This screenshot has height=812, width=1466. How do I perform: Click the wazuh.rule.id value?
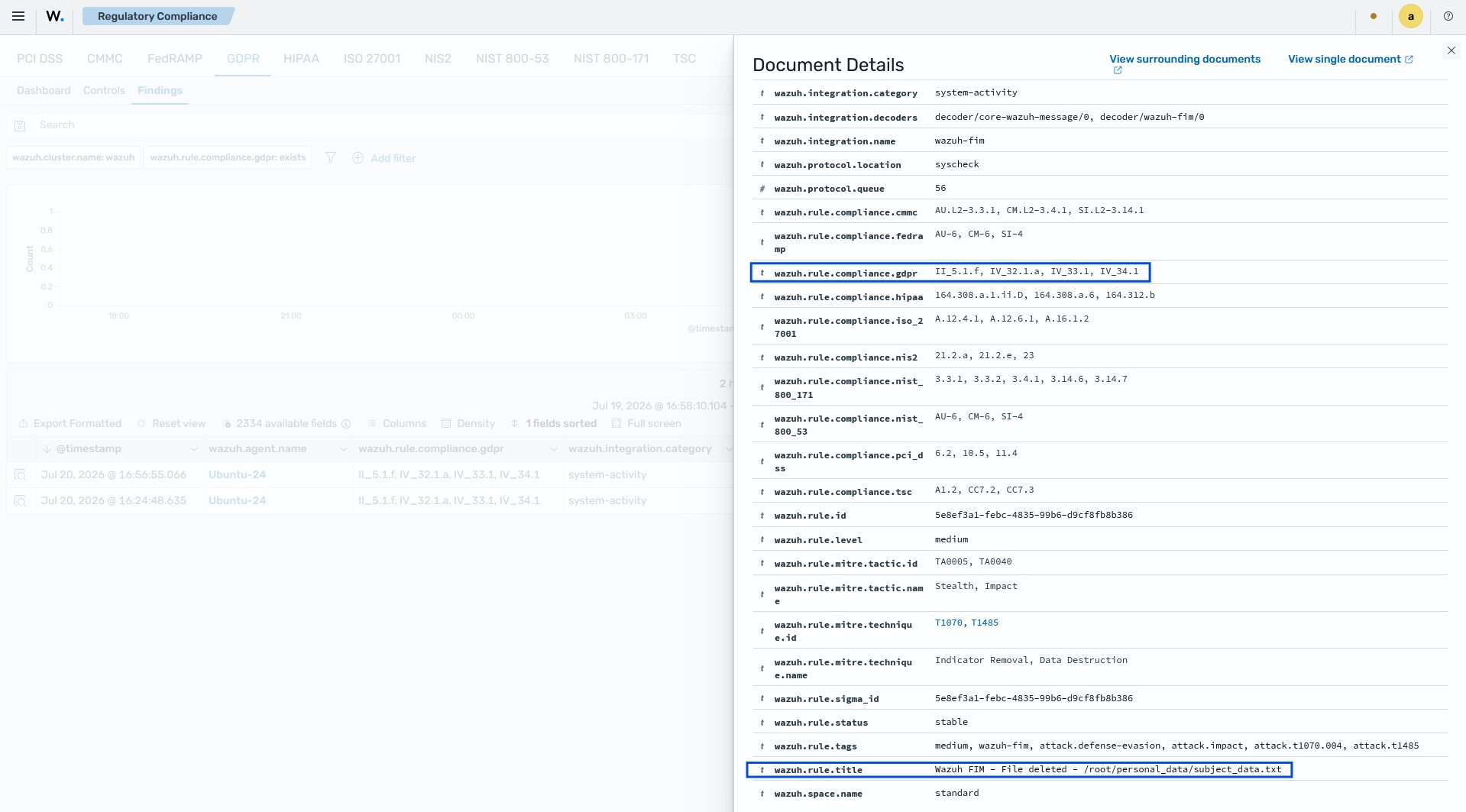(x=1034, y=515)
